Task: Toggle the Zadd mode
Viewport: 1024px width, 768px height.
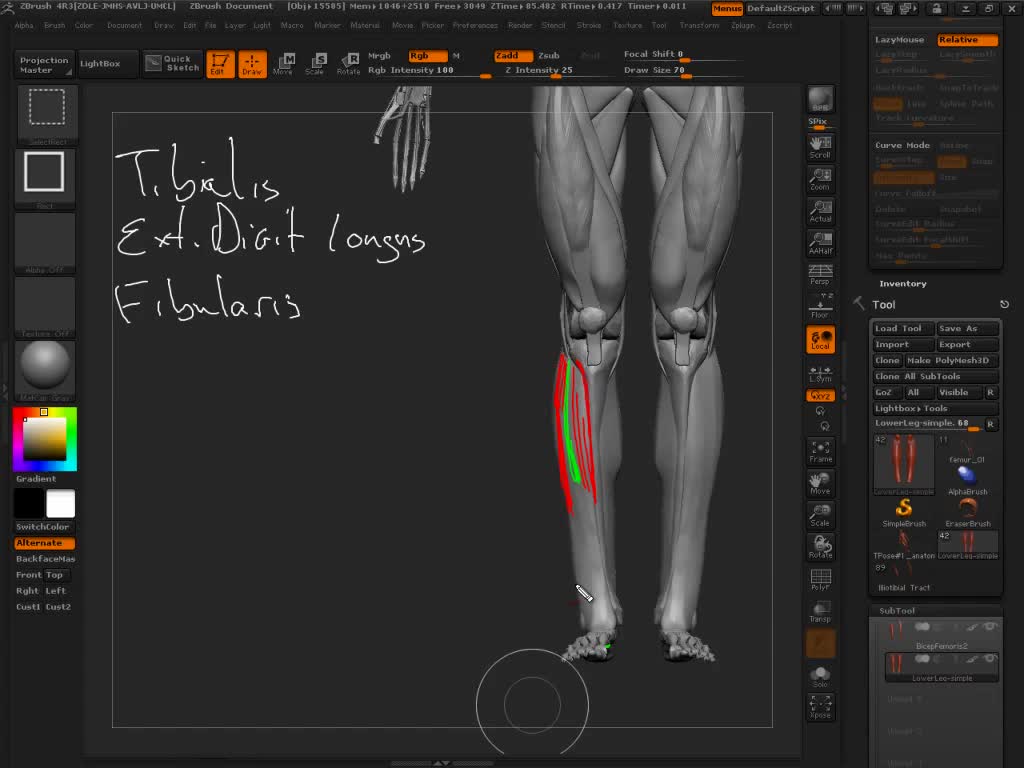Action: (x=507, y=56)
